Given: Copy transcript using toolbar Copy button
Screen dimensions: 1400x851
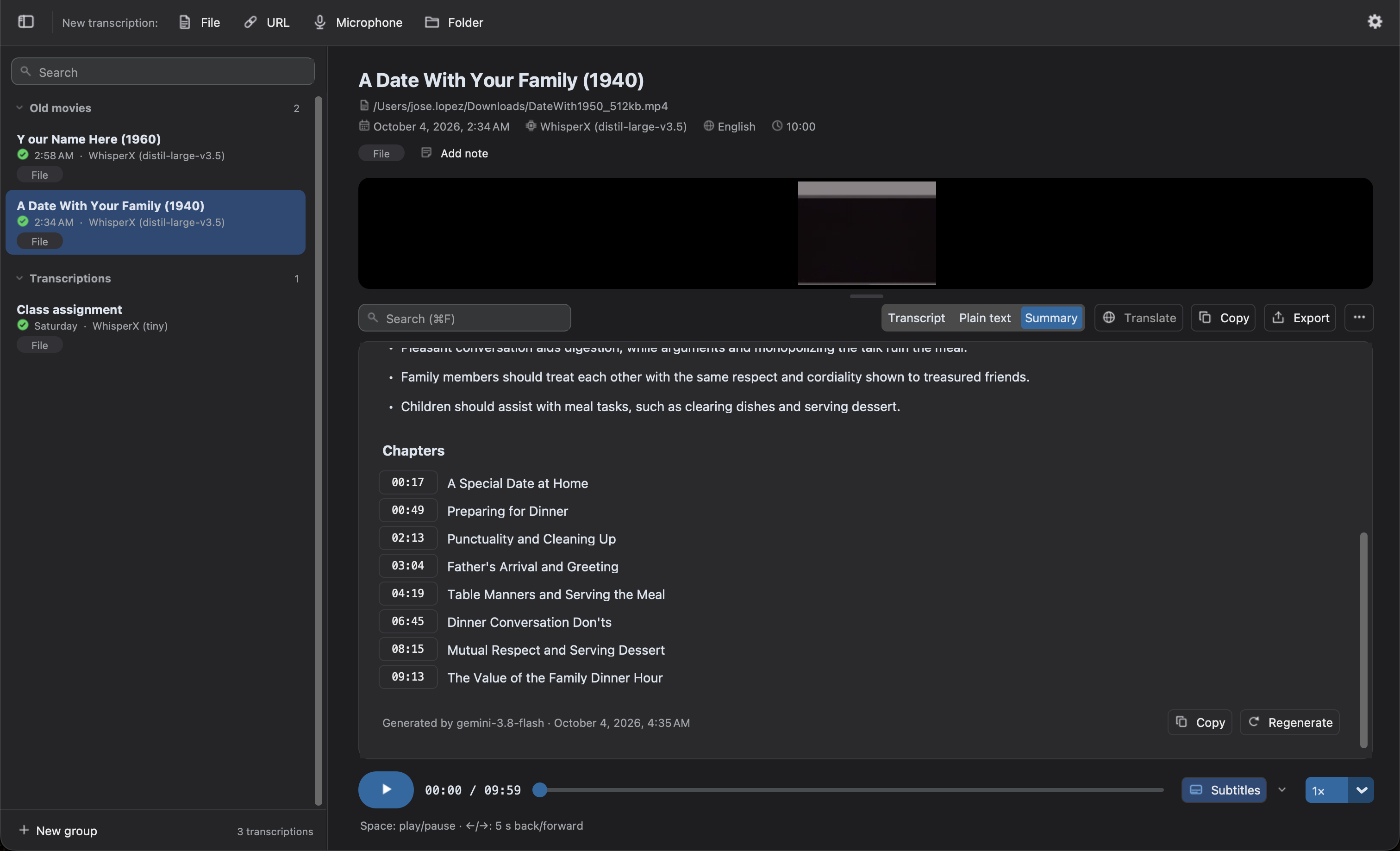Looking at the screenshot, I should tap(1223, 318).
